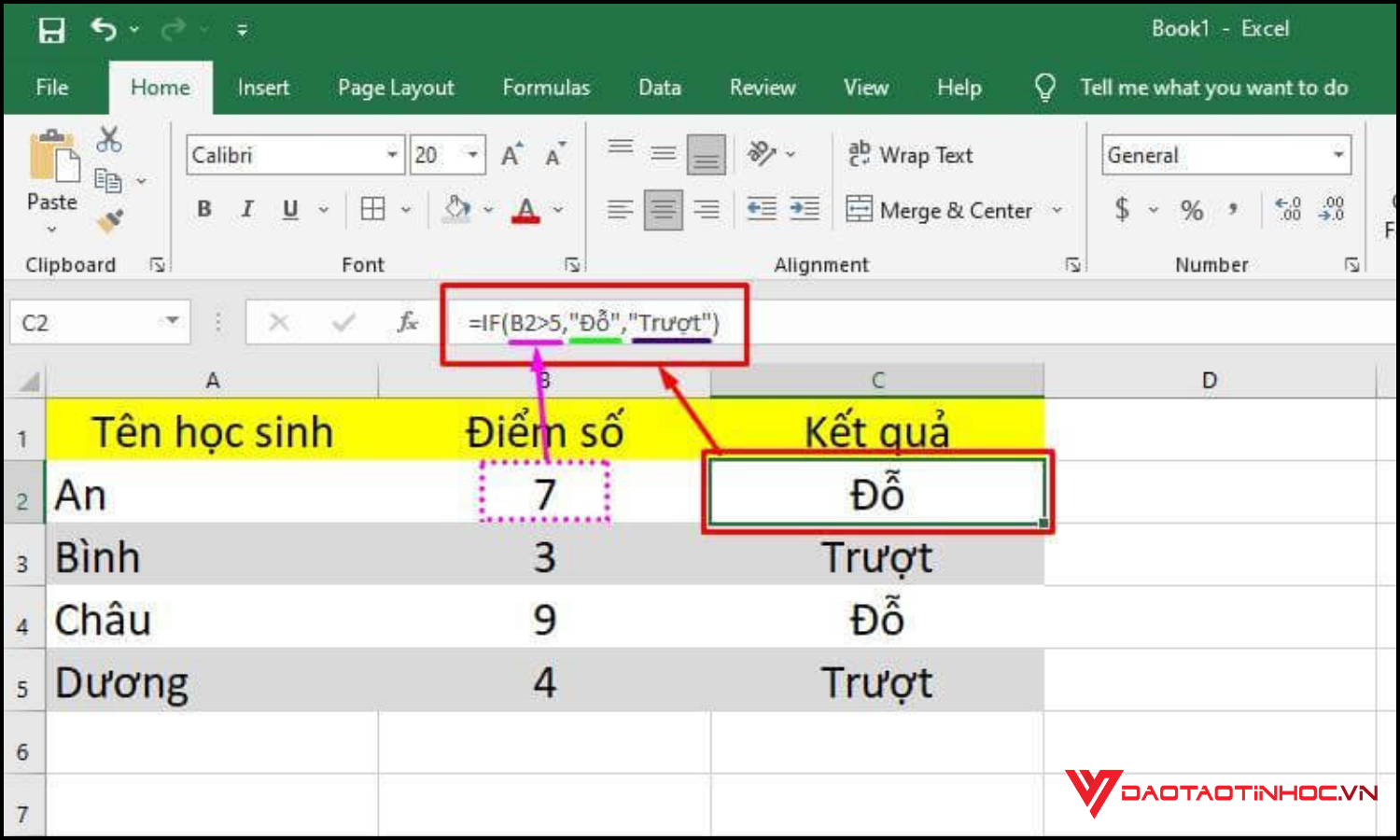This screenshot has width=1400, height=840.
Task: Select the Cut (scissors) icon
Action: tap(109, 138)
